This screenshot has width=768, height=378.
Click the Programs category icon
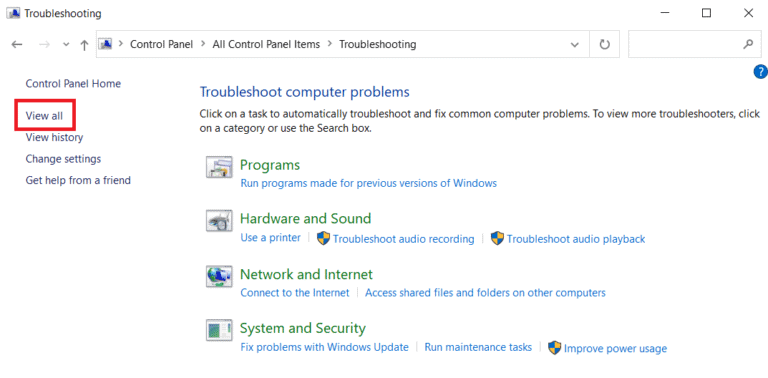[x=218, y=167]
